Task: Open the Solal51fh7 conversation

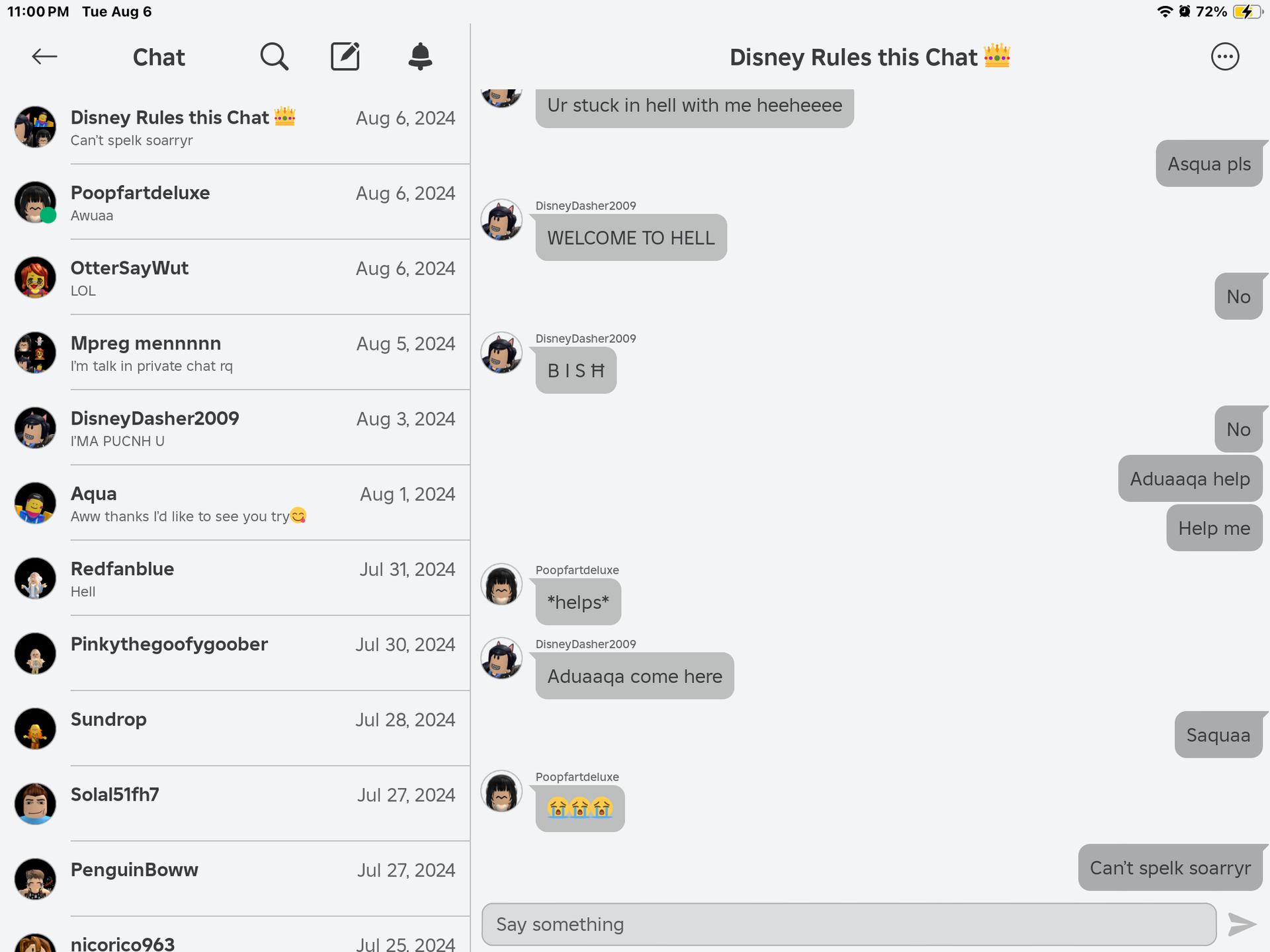Action: (x=235, y=804)
